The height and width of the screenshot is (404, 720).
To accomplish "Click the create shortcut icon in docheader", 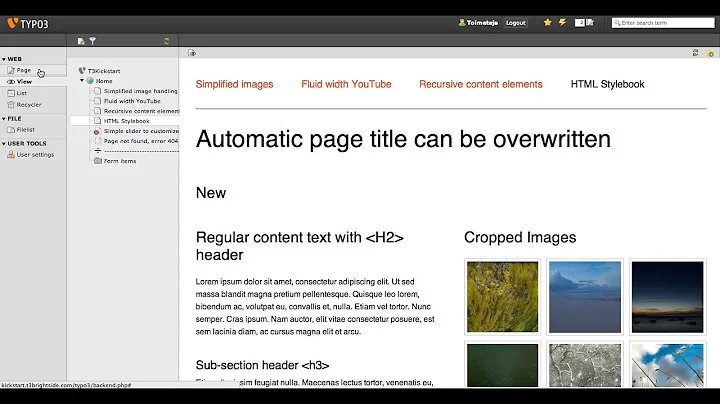I will 710,53.
